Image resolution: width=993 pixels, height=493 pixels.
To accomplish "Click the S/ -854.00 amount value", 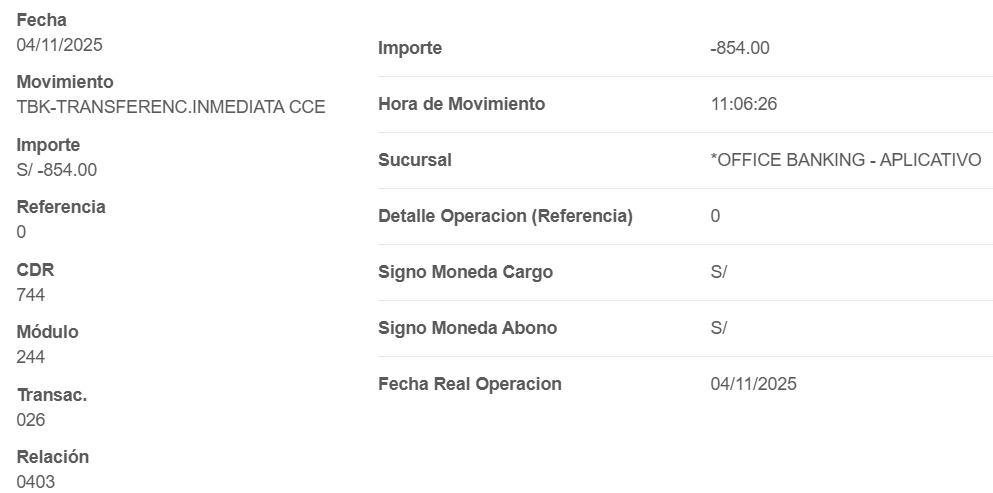I will pyautogui.click(x=57, y=170).
